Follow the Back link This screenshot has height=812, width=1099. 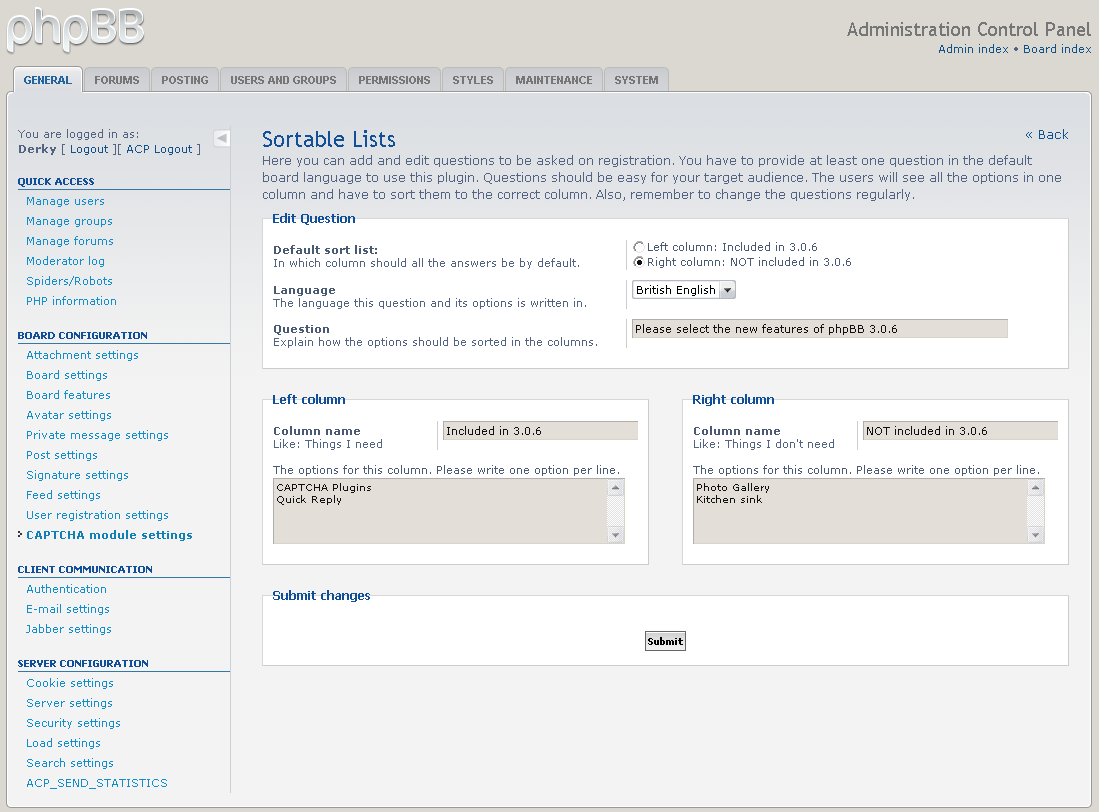(x=1046, y=135)
